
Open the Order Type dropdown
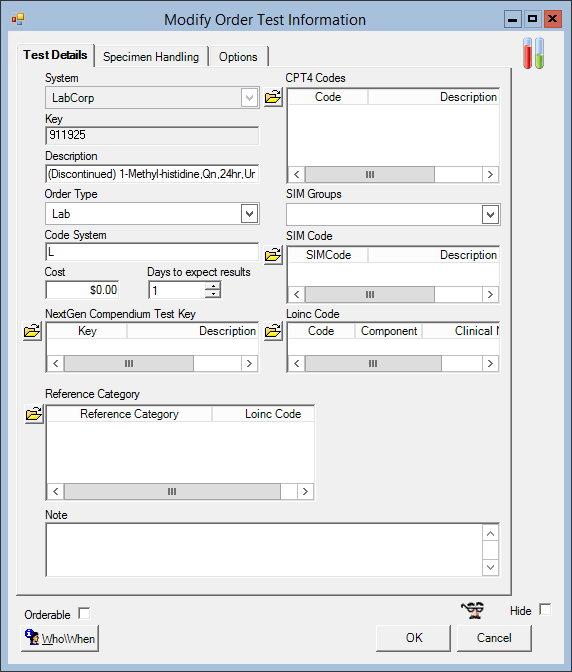[249, 214]
